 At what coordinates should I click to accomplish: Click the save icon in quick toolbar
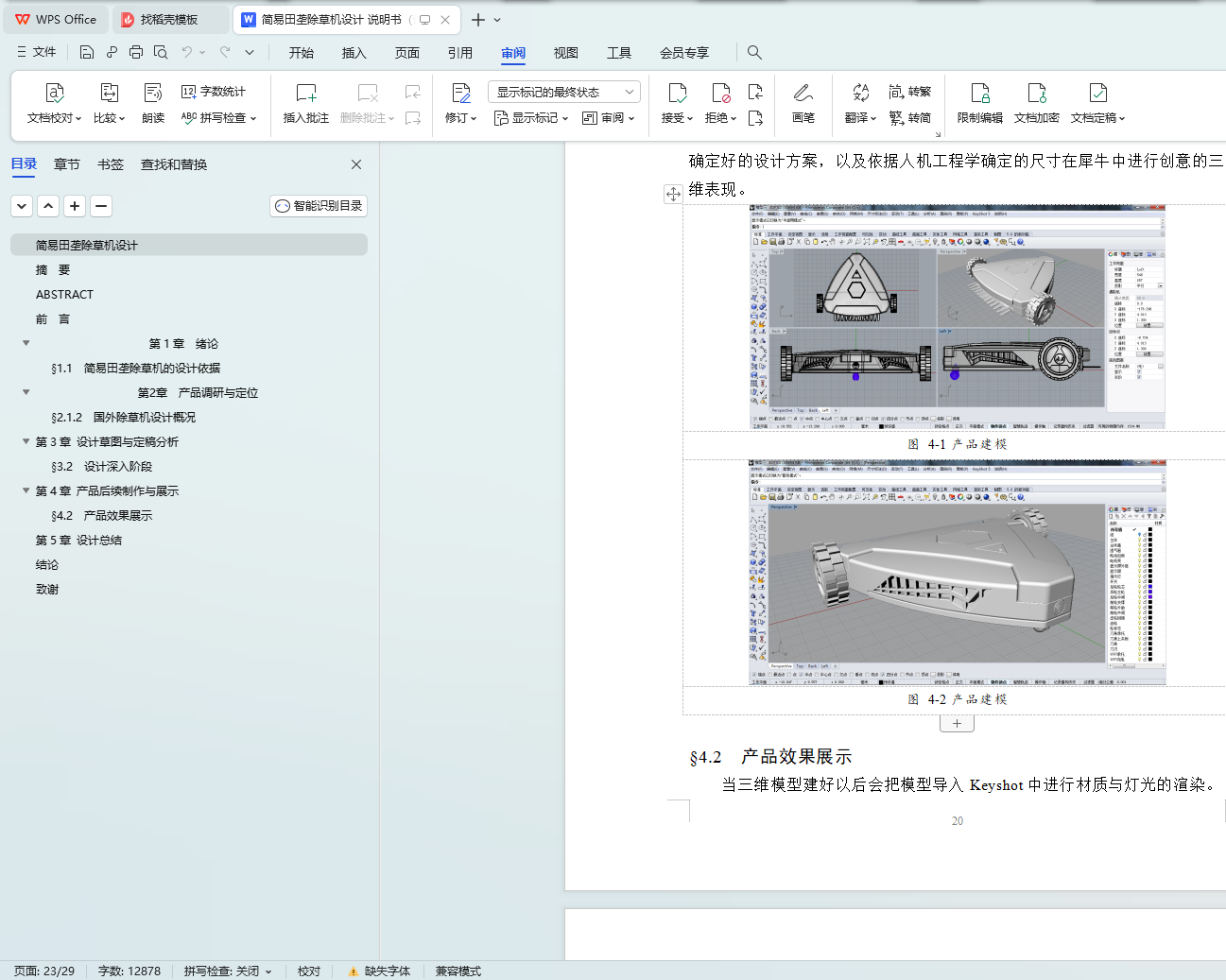click(x=87, y=52)
